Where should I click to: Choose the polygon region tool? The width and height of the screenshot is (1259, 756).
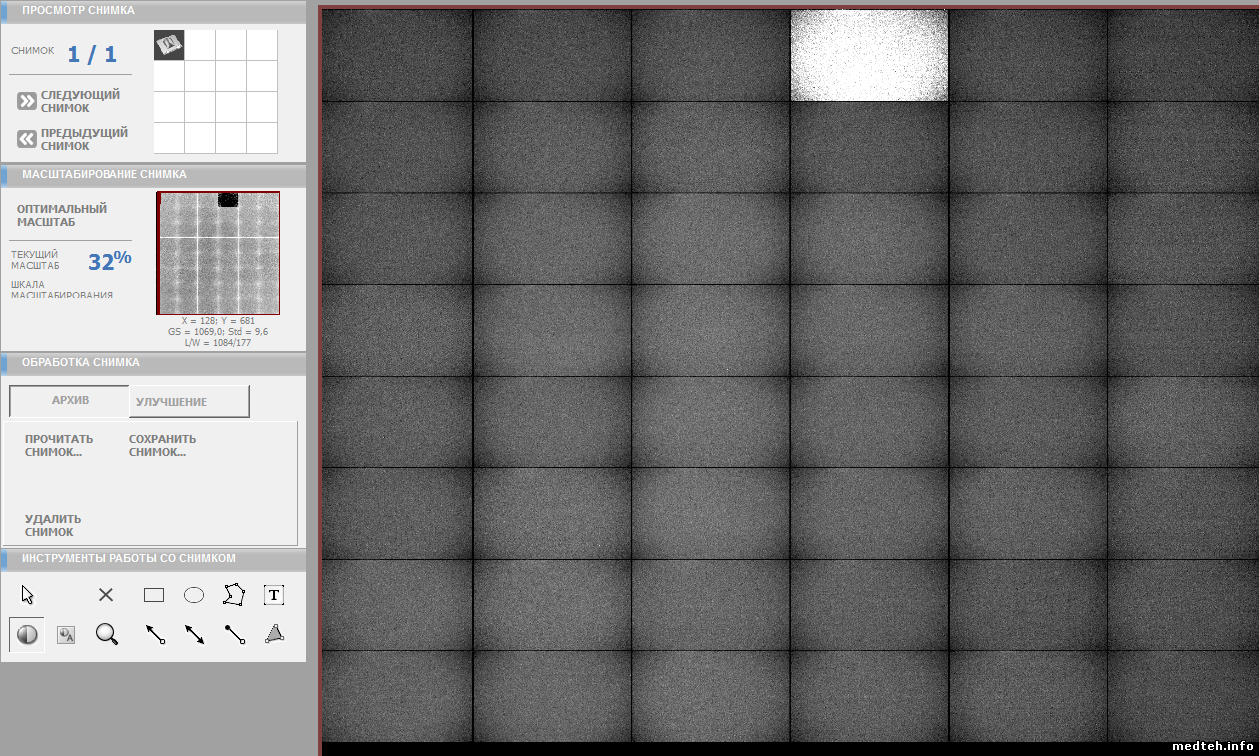234,595
